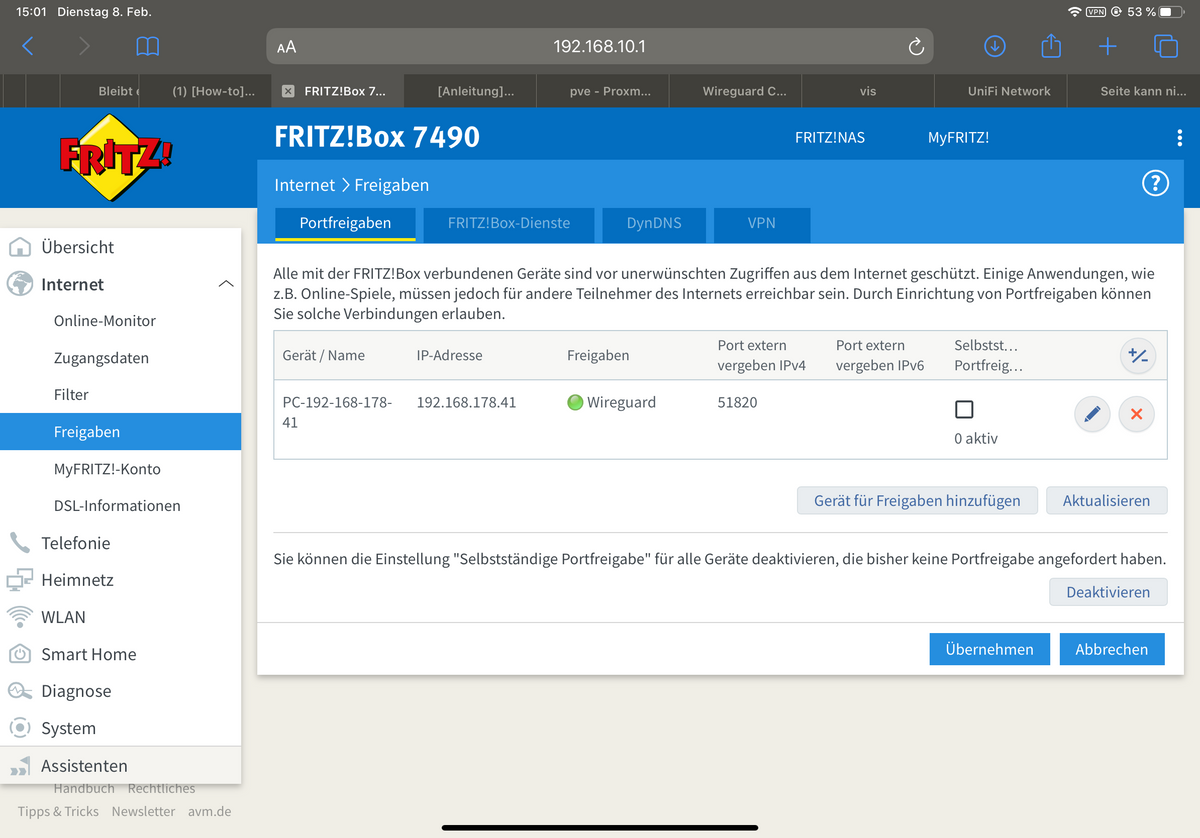Click the WLAN wifi icon in sidebar
This screenshot has width=1200, height=838.
[x=20, y=616]
